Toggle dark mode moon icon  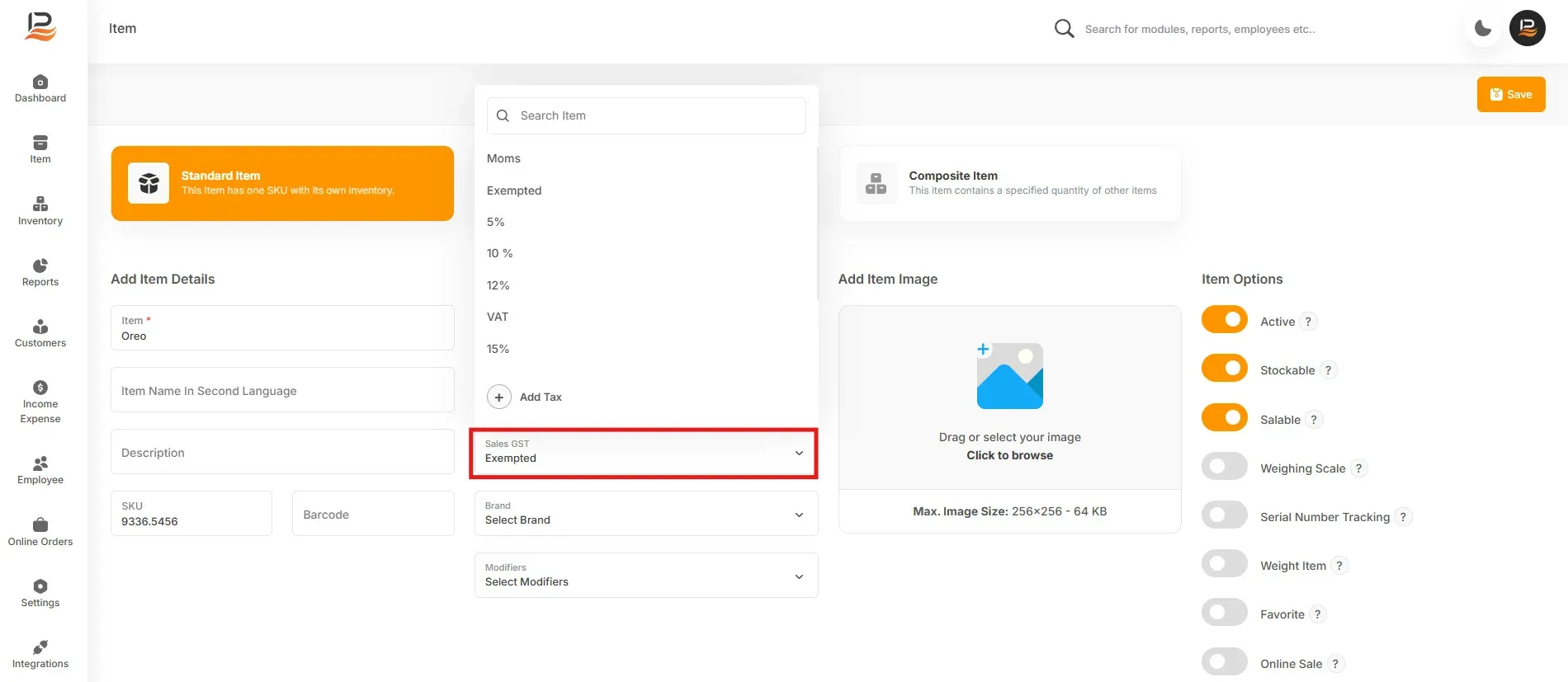click(1483, 29)
